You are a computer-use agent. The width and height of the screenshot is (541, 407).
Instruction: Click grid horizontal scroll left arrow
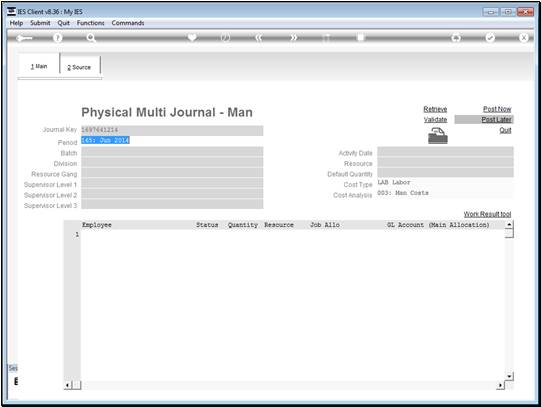pos(68,385)
